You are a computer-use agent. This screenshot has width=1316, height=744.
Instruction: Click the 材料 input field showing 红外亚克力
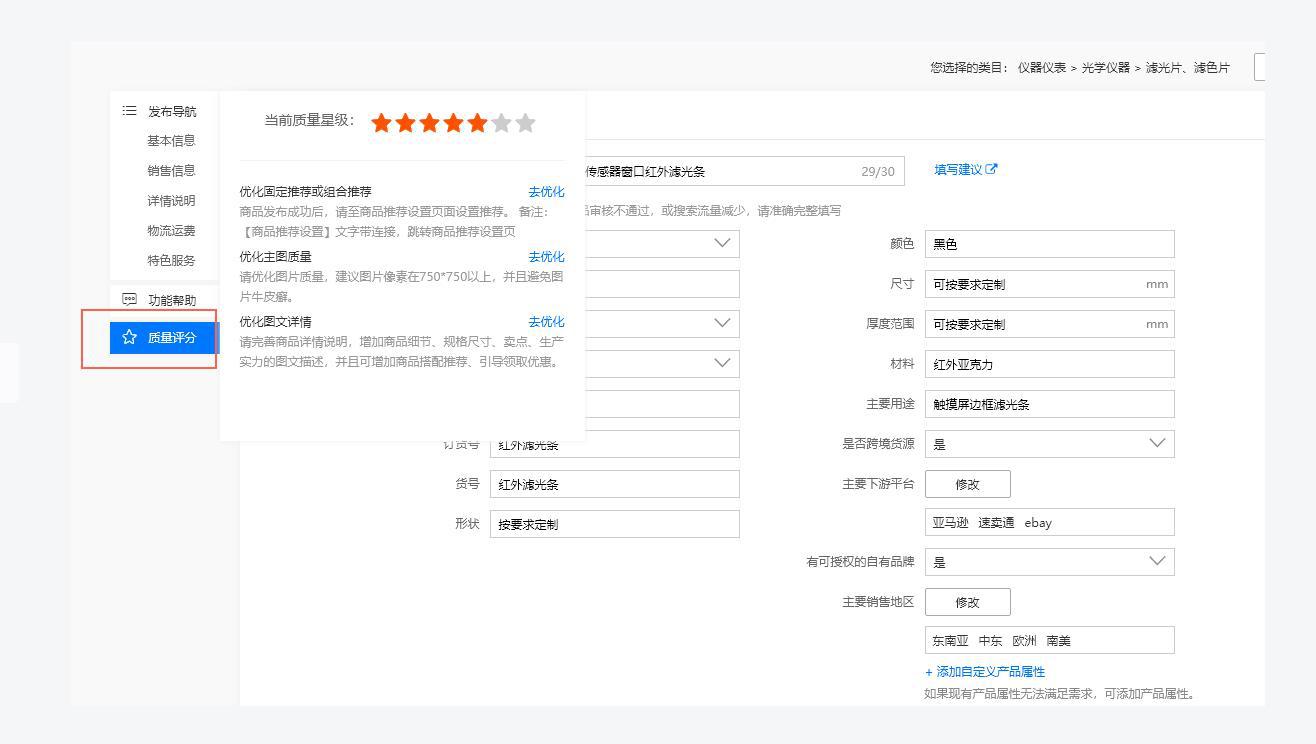[x=1049, y=363]
